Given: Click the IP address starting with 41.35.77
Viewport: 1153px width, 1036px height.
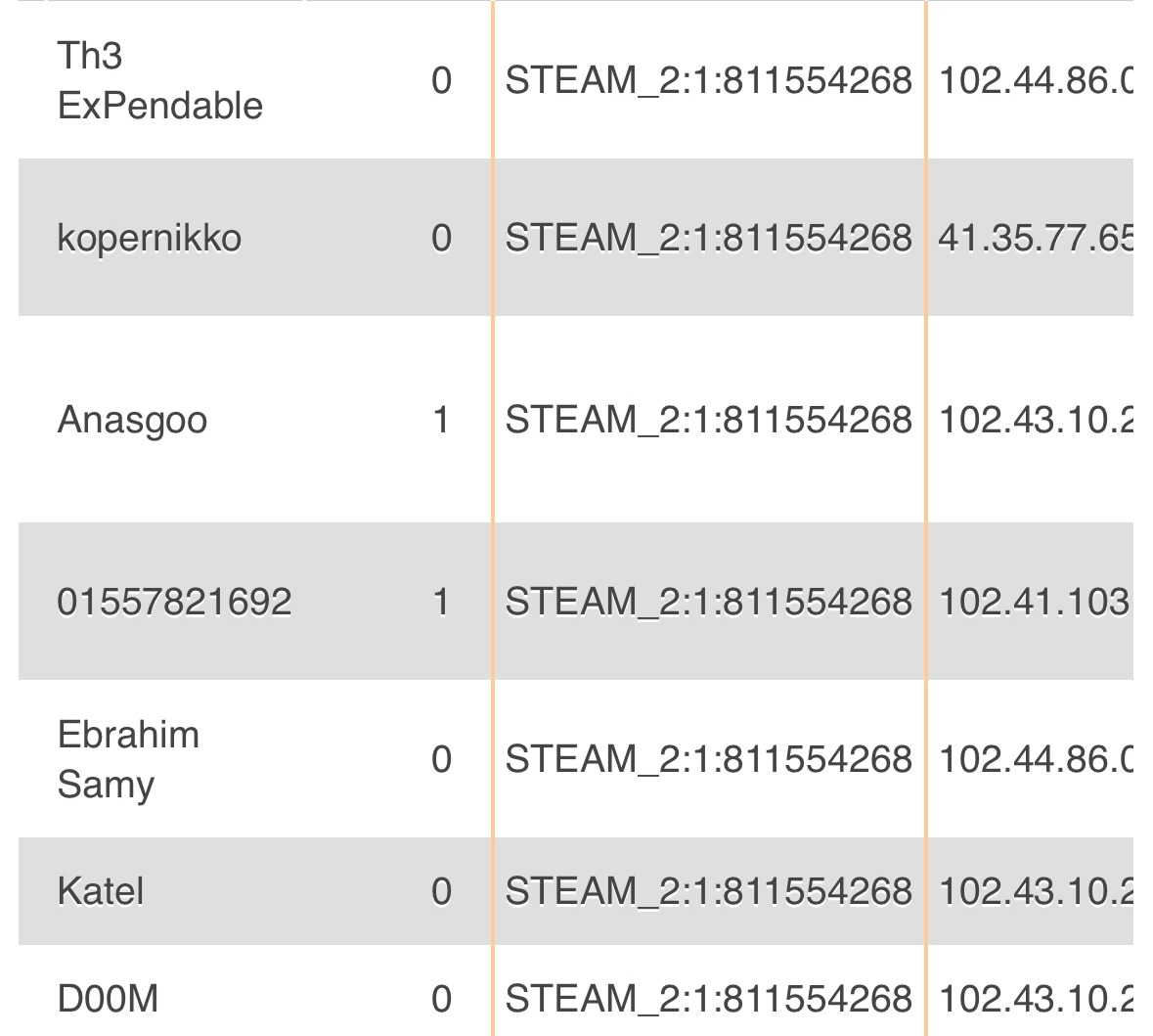Looking at the screenshot, I should [x=1035, y=238].
